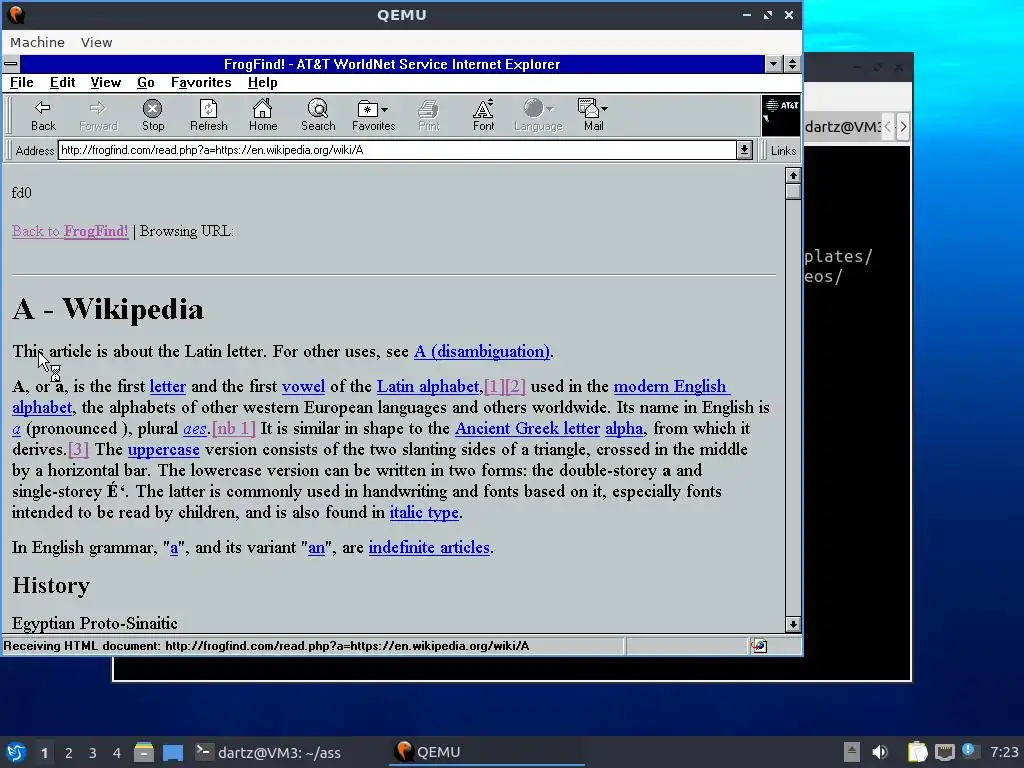Click the IE window restore arrows button
The height and width of the screenshot is (768, 1024).
(x=792, y=64)
